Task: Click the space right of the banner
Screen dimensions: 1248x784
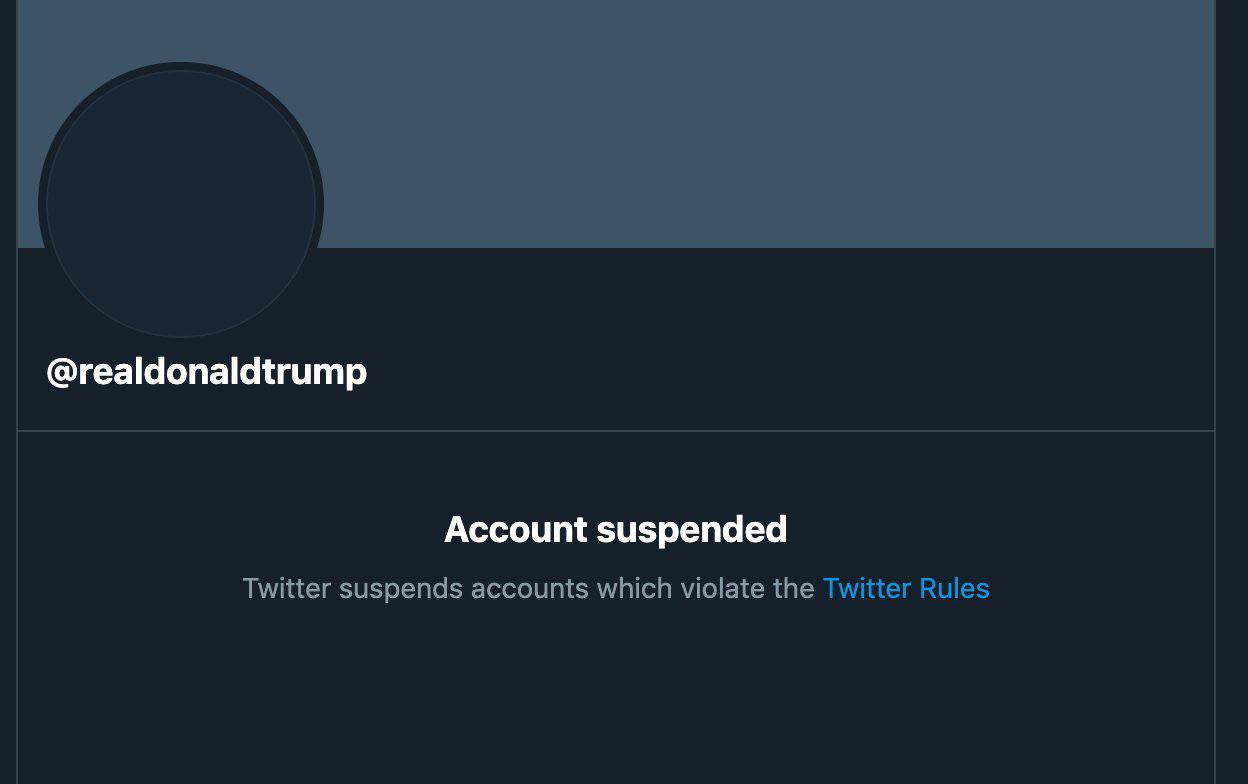Action: (x=1232, y=120)
